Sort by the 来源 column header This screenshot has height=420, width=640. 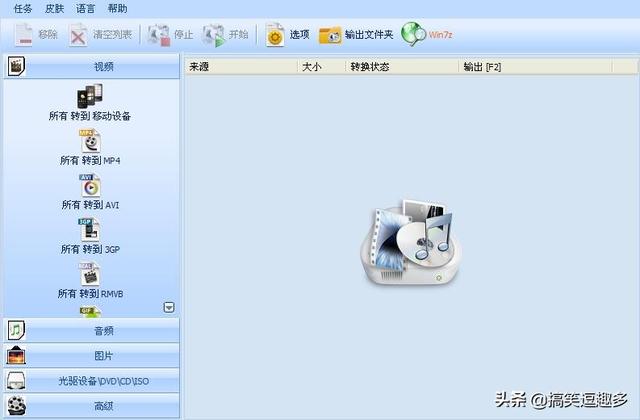[x=242, y=67]
